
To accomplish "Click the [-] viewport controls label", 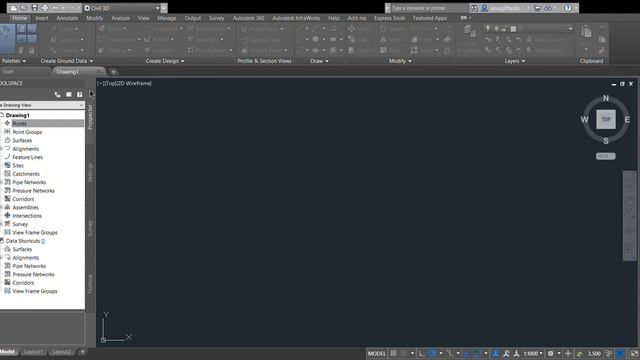I will (100, 83).
